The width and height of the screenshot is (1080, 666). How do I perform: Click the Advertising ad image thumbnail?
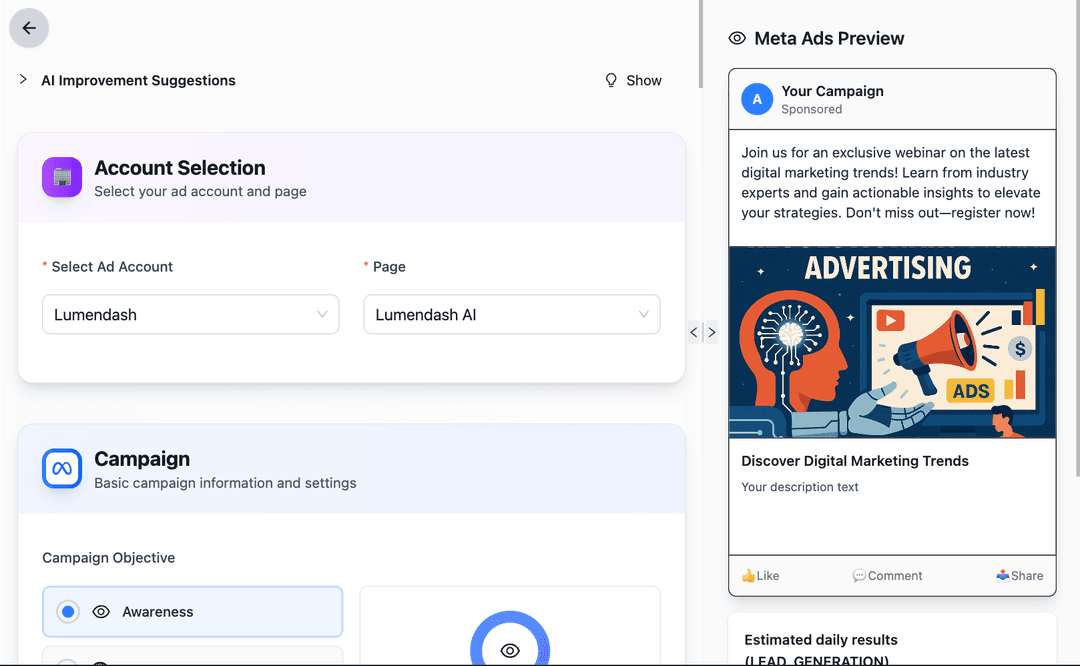click(892, 342)
